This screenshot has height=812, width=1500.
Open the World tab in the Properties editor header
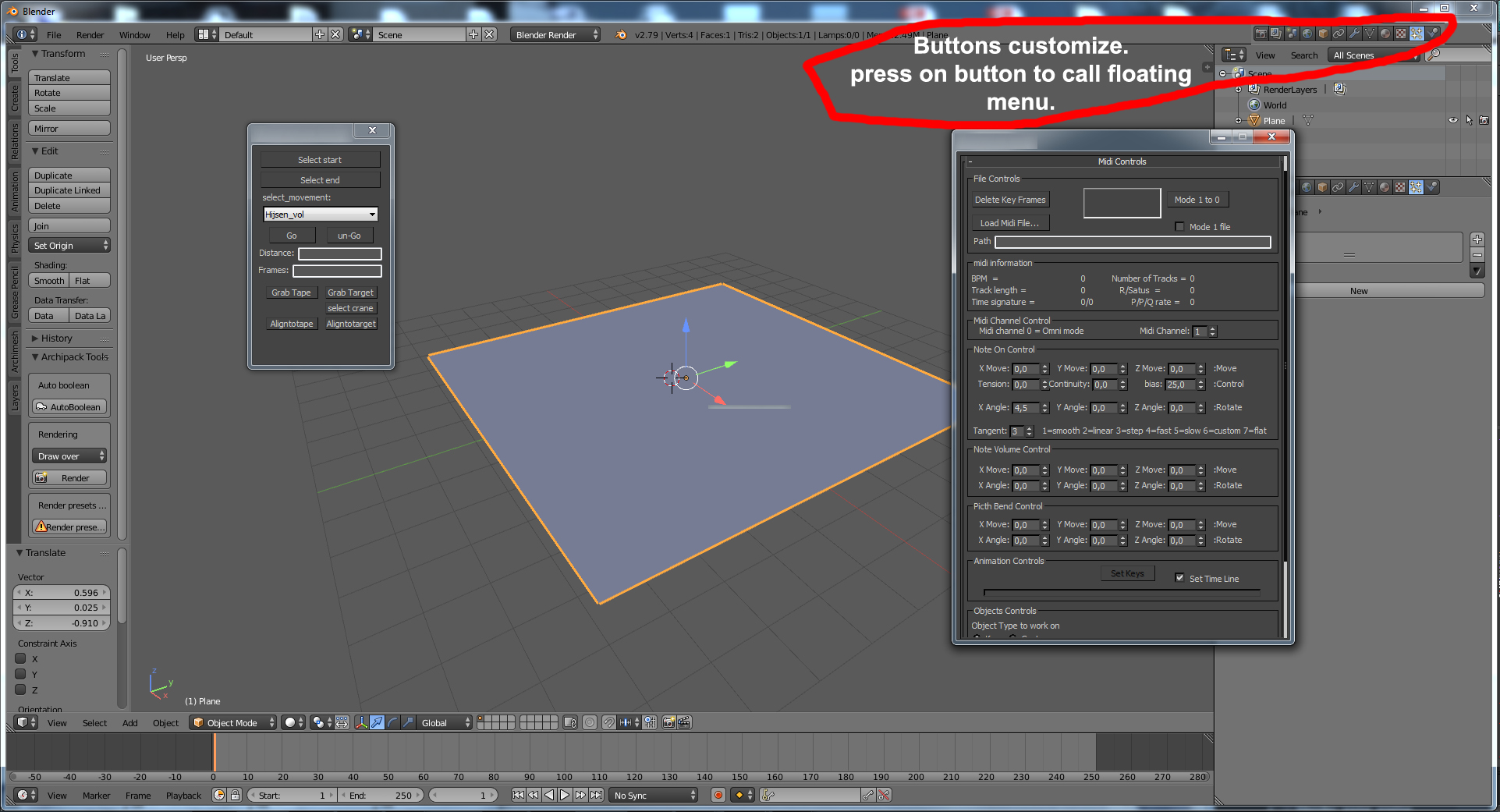click(x=1307, y=187)
